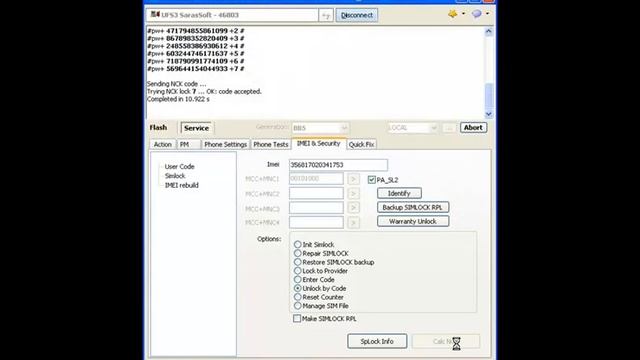Screen dimensions: 640x360
Task: Select the Enter Code radio option
Action: [298, 280]
